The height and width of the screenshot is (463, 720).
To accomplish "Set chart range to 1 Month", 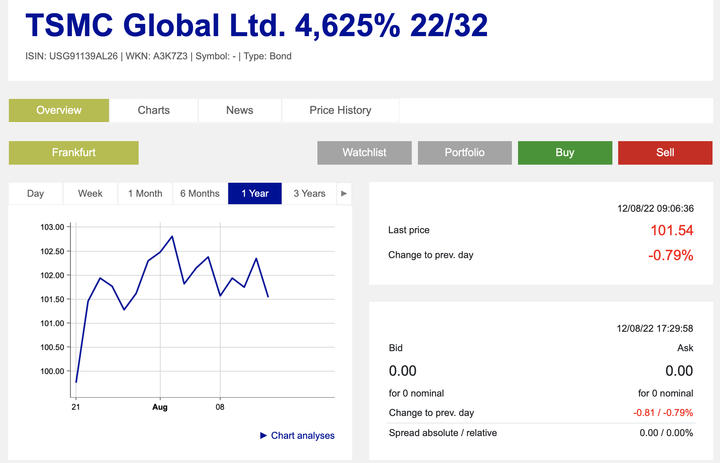I will coord(145,193).
